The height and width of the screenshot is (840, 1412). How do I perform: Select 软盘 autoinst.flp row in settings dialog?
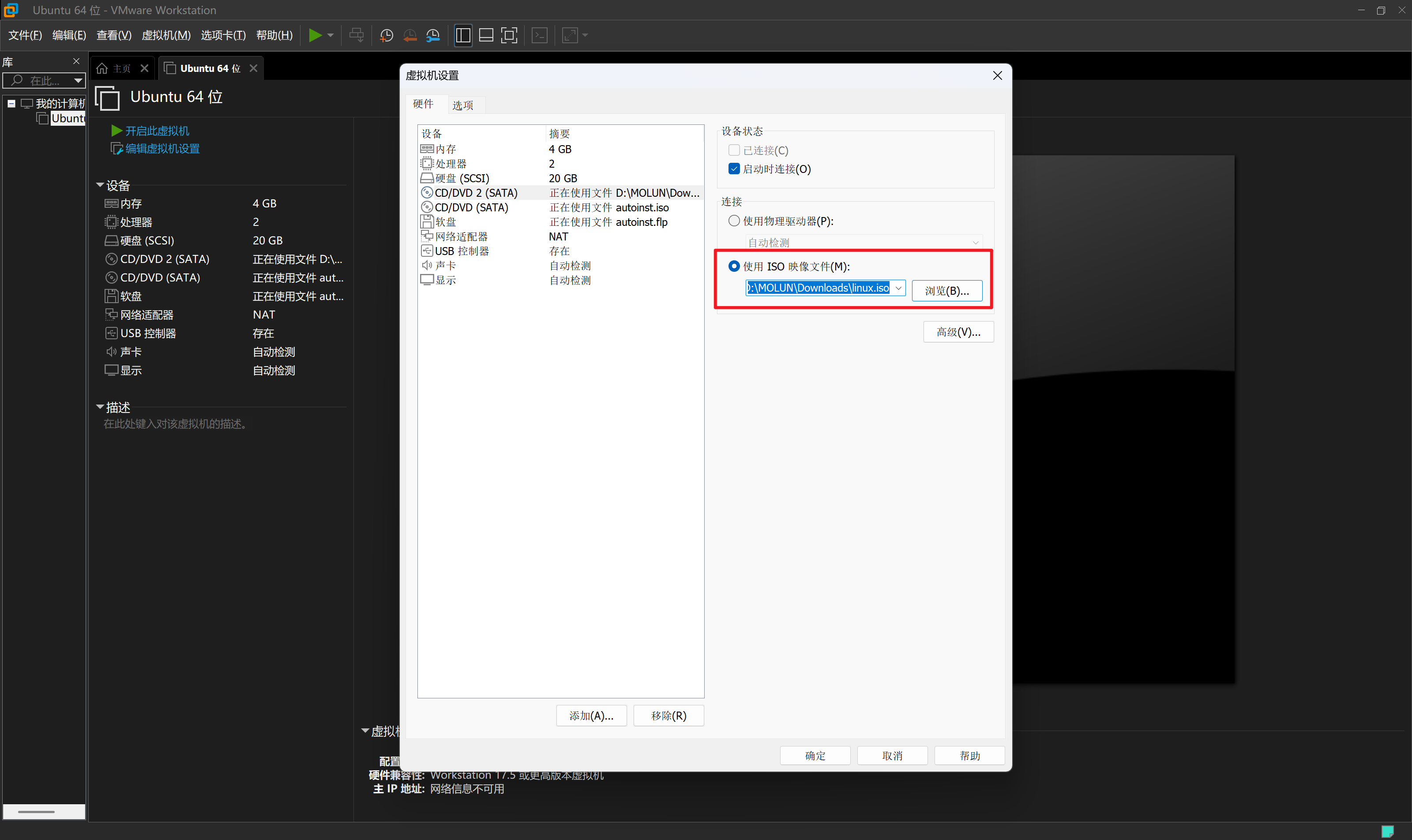click(560, 222)
